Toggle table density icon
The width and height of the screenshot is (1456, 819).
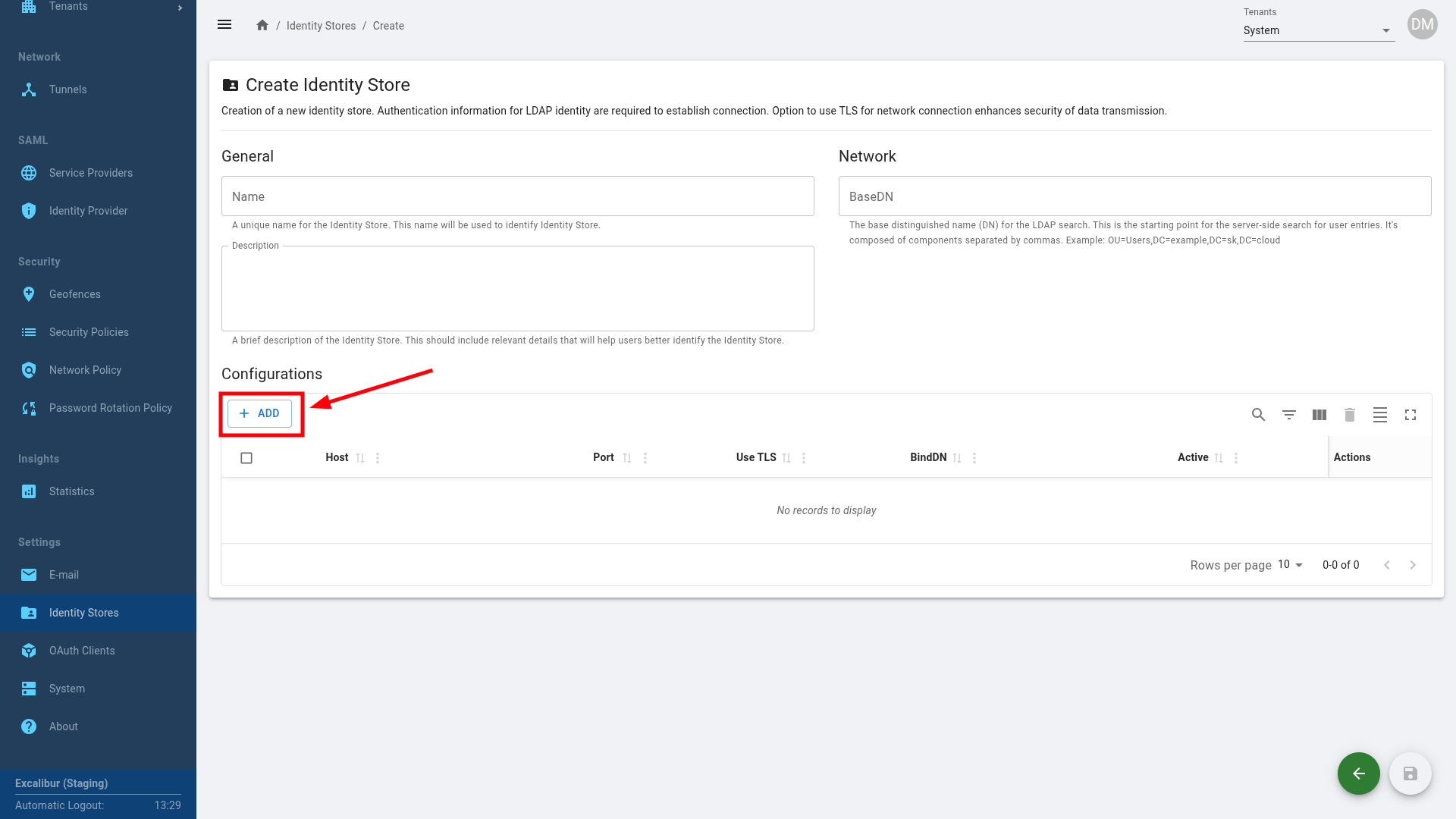coord(1379,415)
